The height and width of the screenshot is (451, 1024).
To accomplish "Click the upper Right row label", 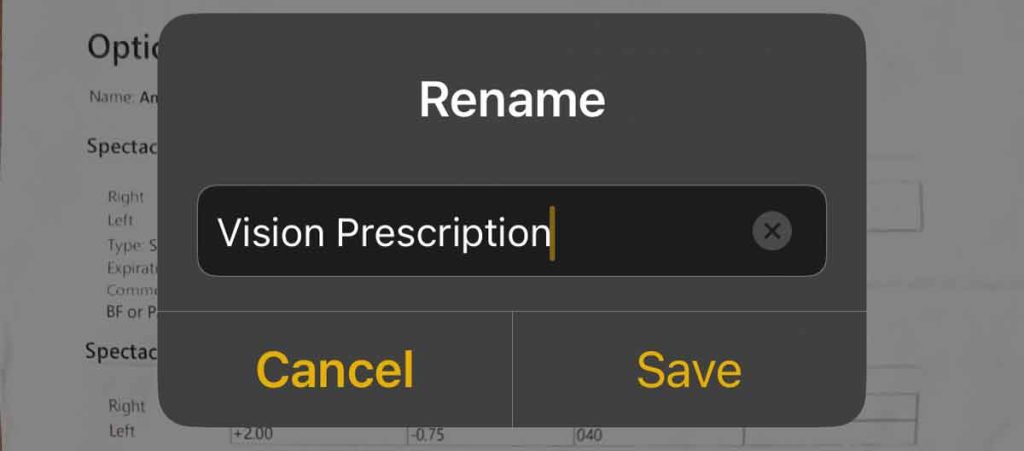I will [126, 197].
